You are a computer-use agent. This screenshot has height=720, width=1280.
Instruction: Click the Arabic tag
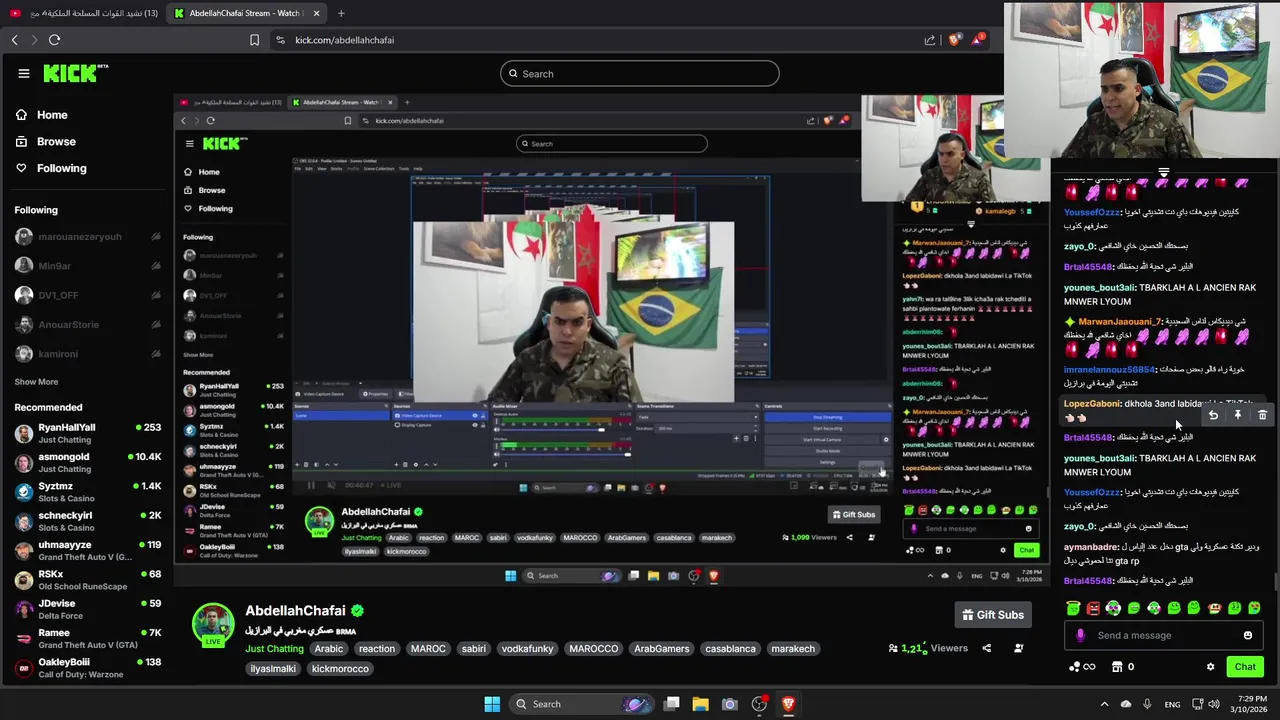coord(328,648)
